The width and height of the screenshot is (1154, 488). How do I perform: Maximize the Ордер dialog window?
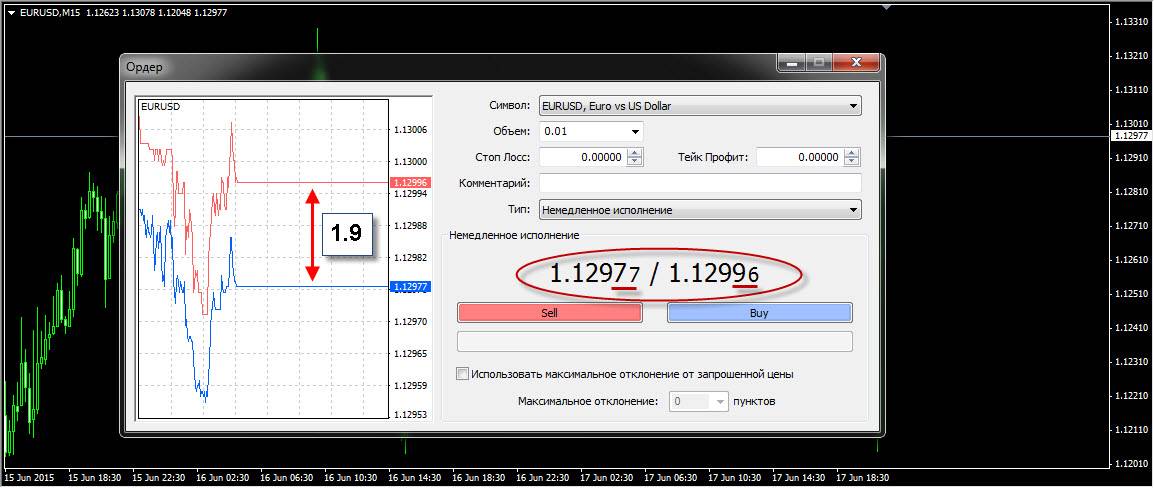tap(818, 64)
